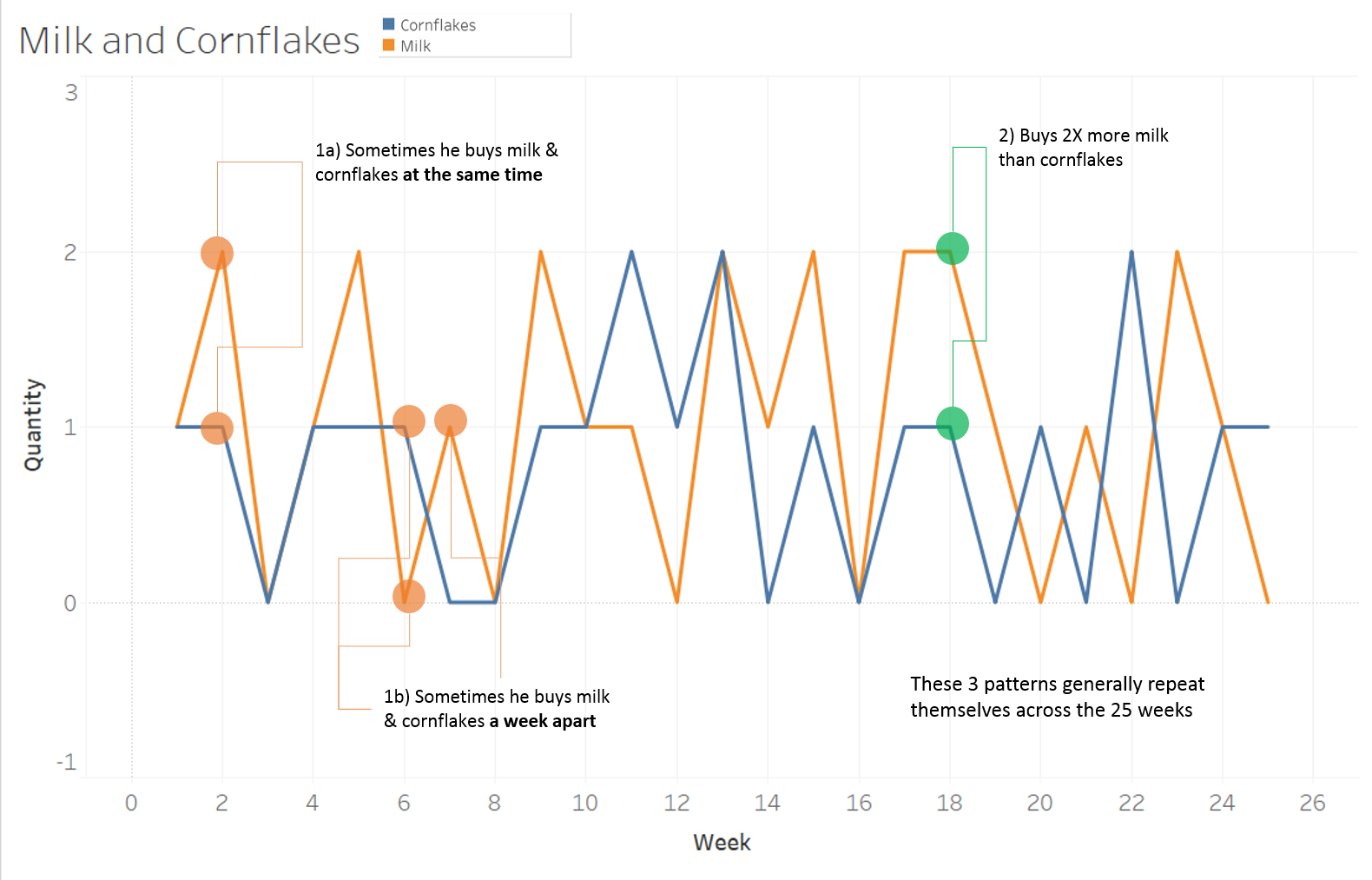Click the "Milk and Cornflakes" chart title

click(189, 41)
